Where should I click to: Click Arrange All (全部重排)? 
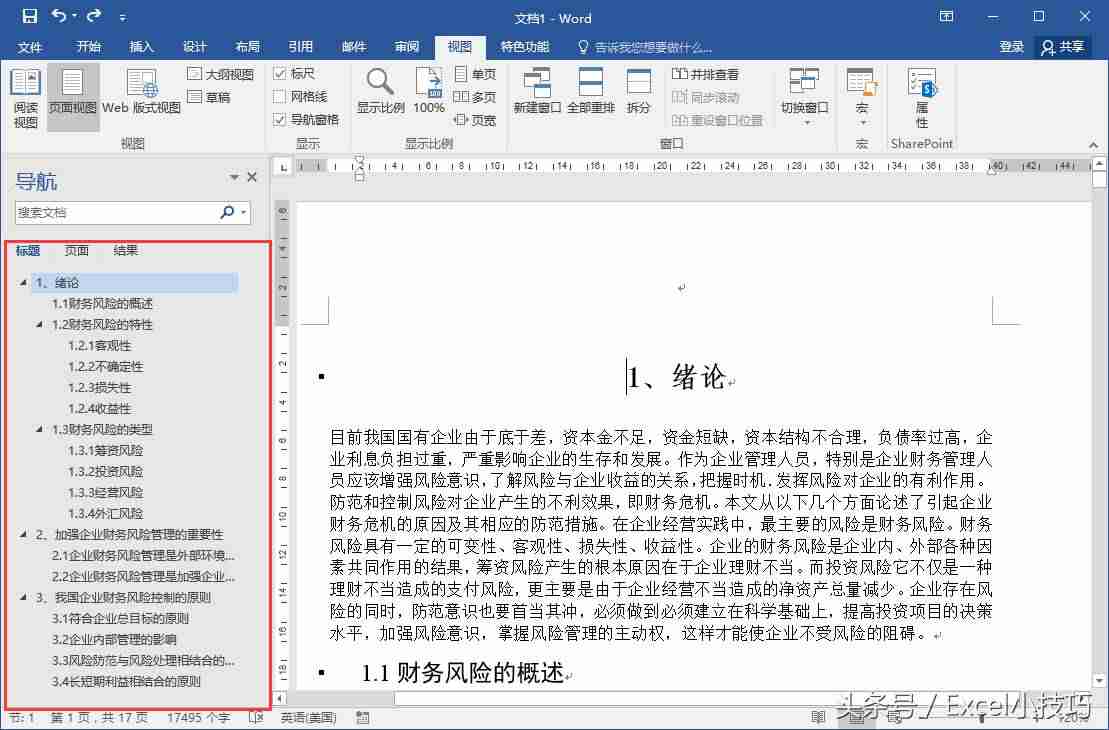point(591,91)
